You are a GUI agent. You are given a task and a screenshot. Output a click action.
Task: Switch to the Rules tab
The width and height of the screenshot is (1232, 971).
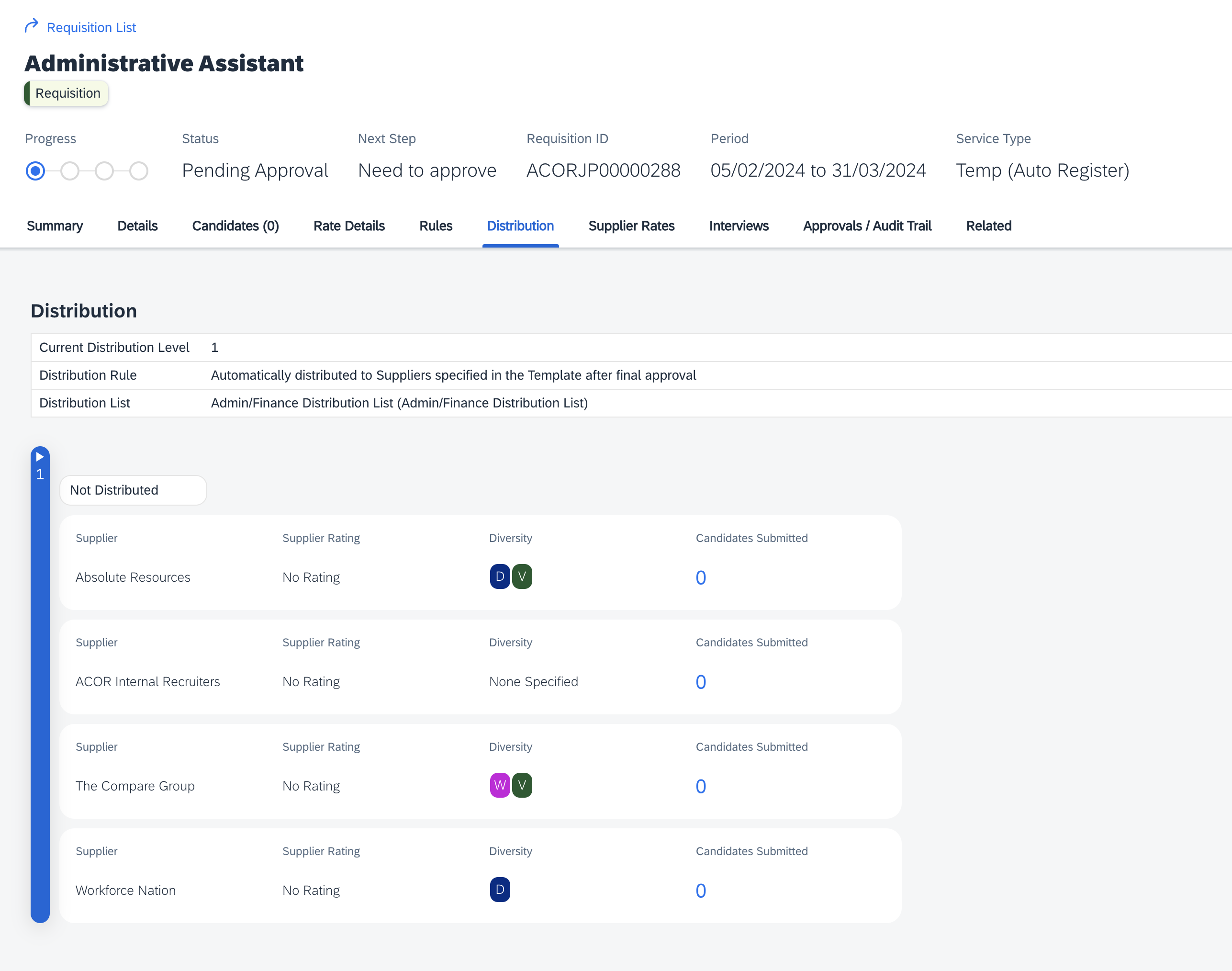click(x=436, y=226)
